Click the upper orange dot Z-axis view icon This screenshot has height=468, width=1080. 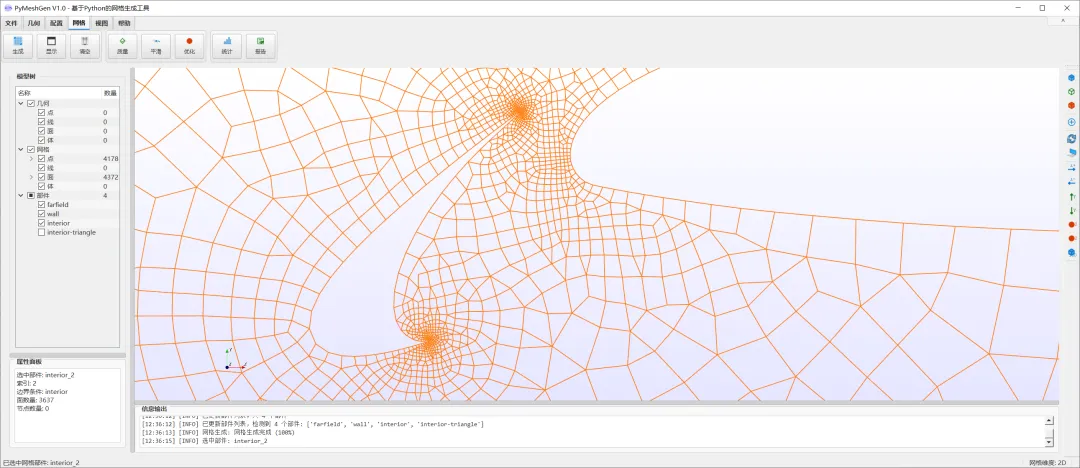click(1072, 225)
